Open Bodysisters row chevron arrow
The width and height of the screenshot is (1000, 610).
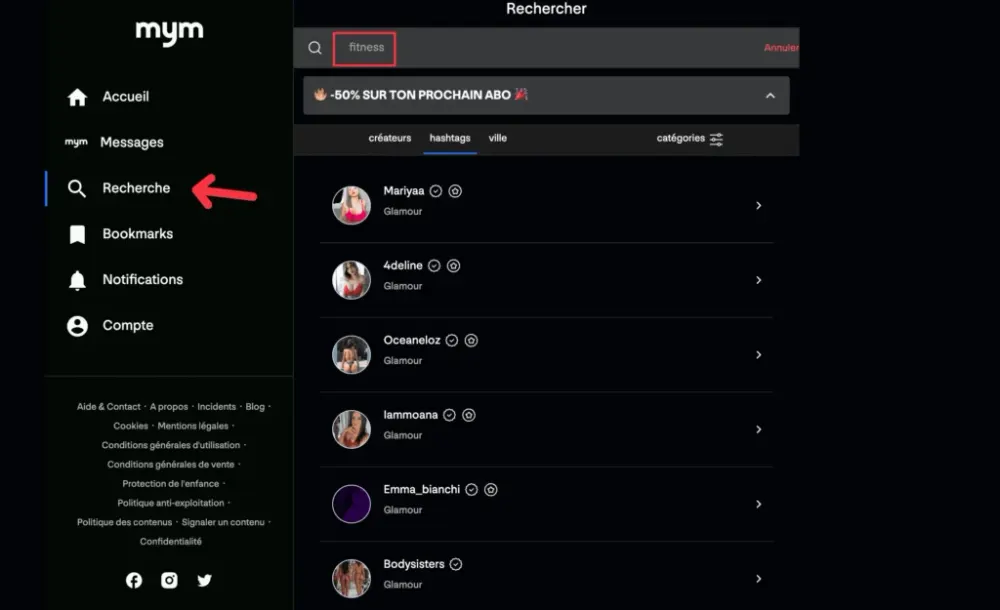759,579
